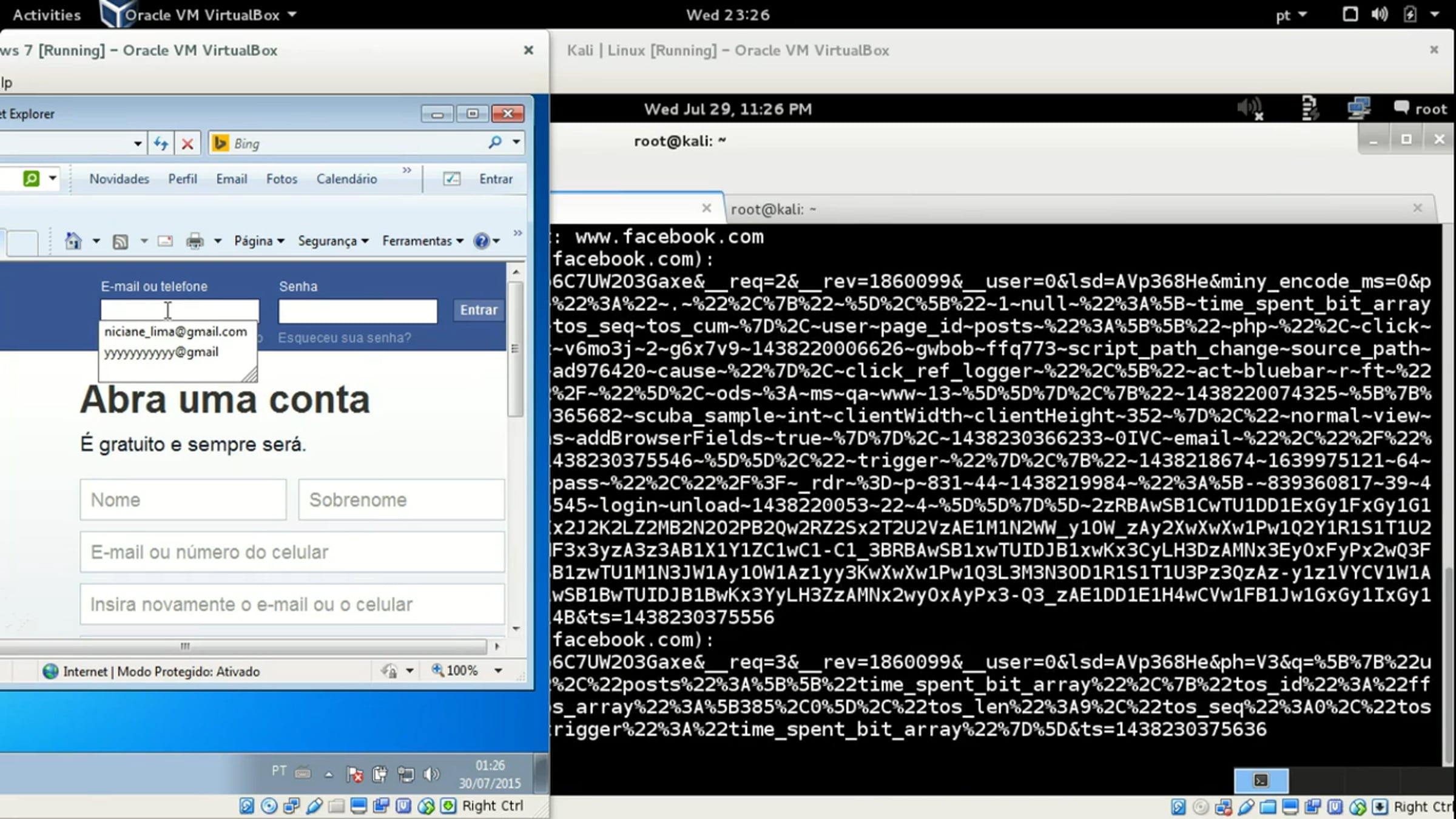Show hidden tray icons in Windows 7

(x=329, y=774)
